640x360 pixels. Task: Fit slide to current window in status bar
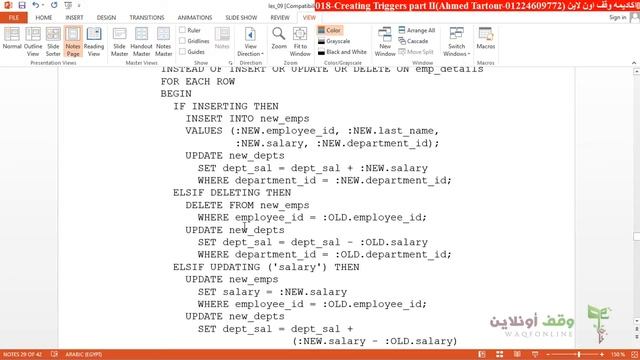coord(635,354)
